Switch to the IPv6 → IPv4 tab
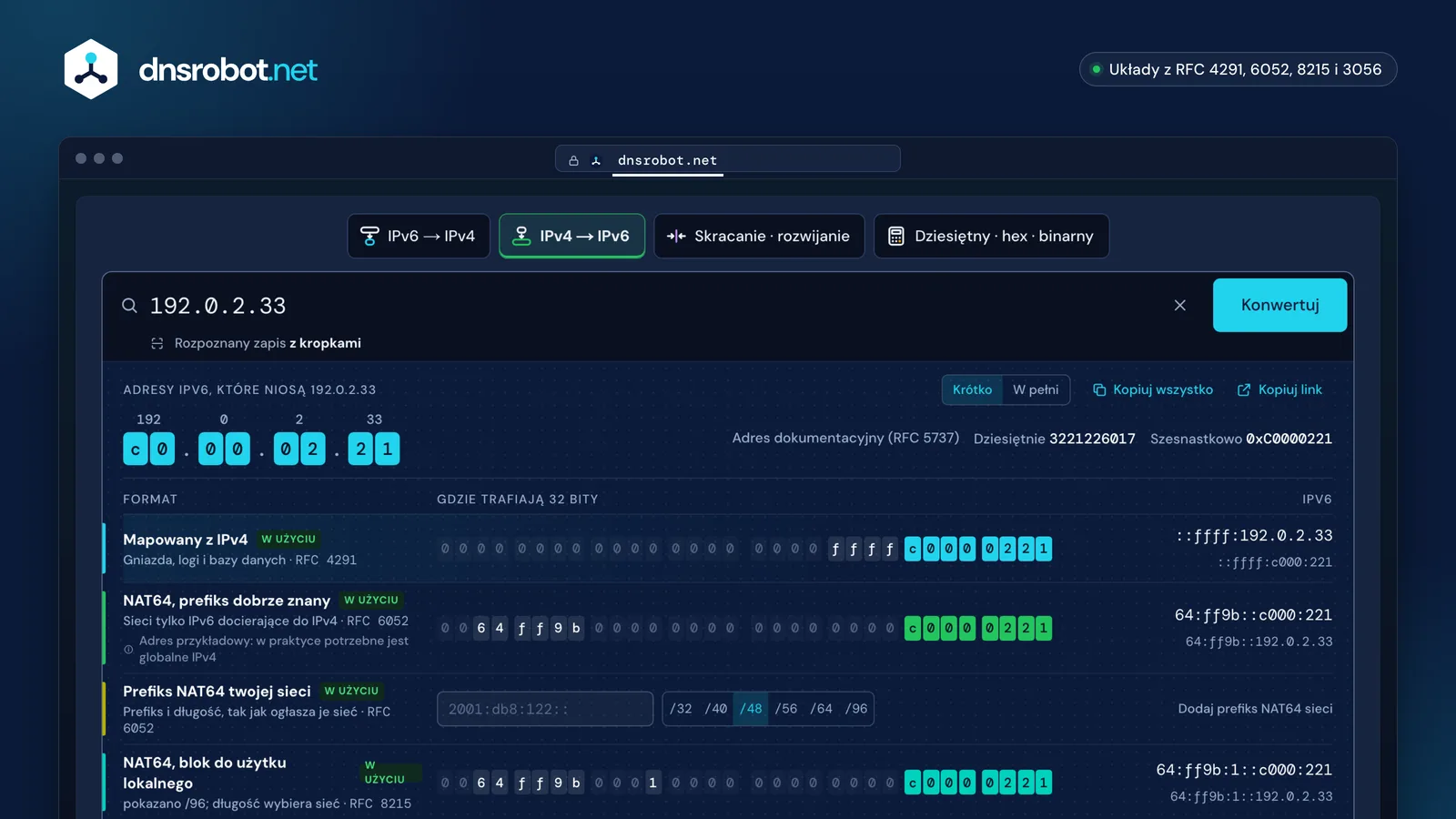Image resolution: width=1456 pixels, height=819 pixels. pos(419,236)
